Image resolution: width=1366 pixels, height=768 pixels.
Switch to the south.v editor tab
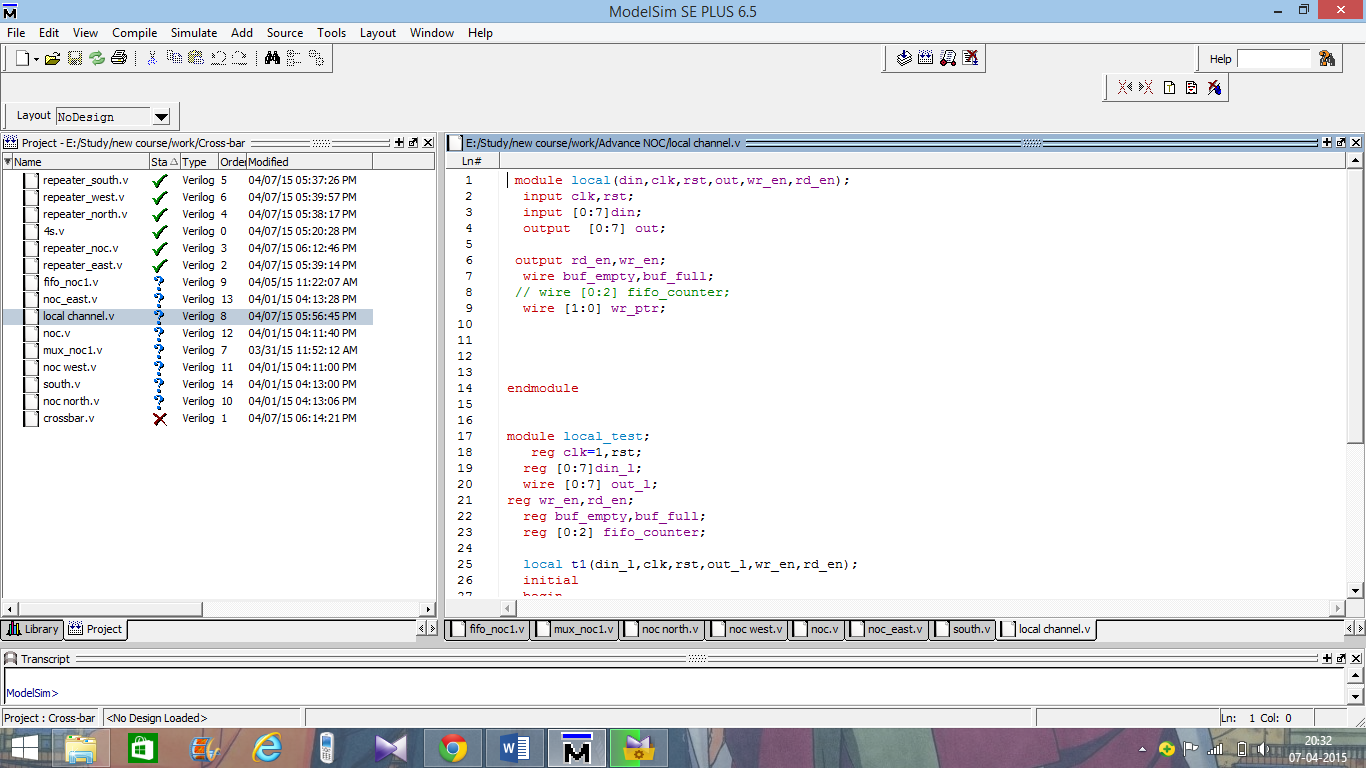(963, 629)
